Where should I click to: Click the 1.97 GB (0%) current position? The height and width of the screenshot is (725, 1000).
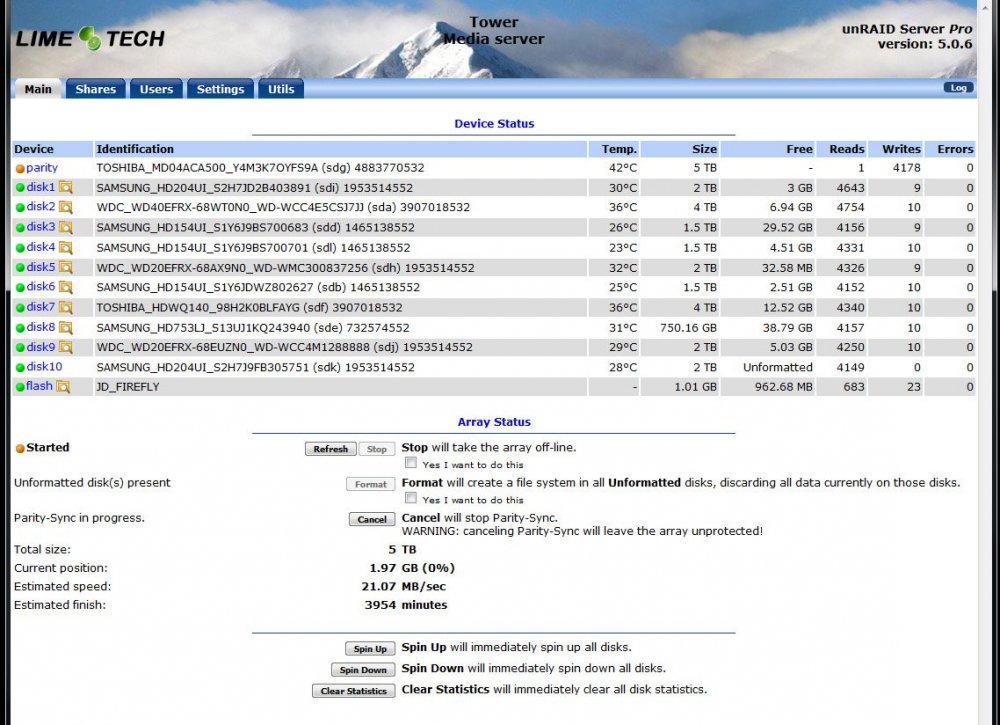pyautogui.click(x=412, y=568)
